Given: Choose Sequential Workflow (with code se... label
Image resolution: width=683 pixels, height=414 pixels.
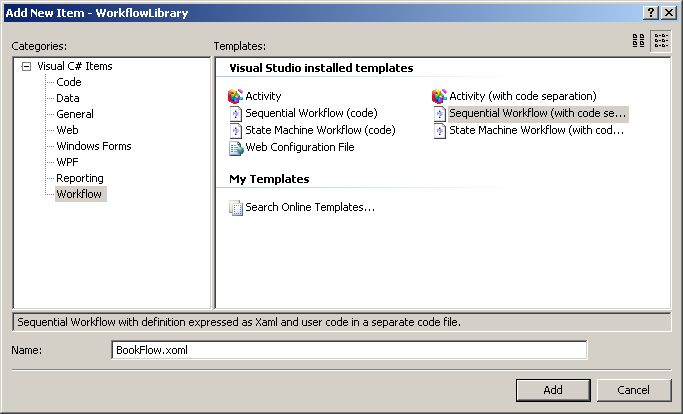Looking at the screenshot, I should coord(538,113).
